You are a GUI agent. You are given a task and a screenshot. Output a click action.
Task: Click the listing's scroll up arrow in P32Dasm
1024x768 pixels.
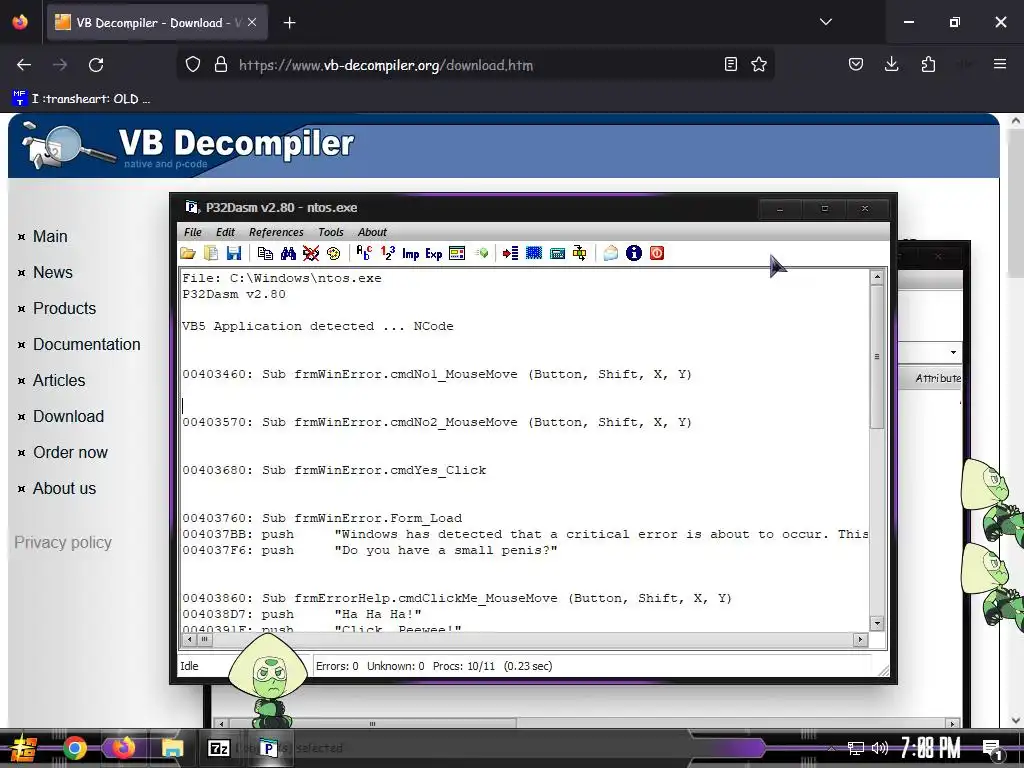point(877,277)
